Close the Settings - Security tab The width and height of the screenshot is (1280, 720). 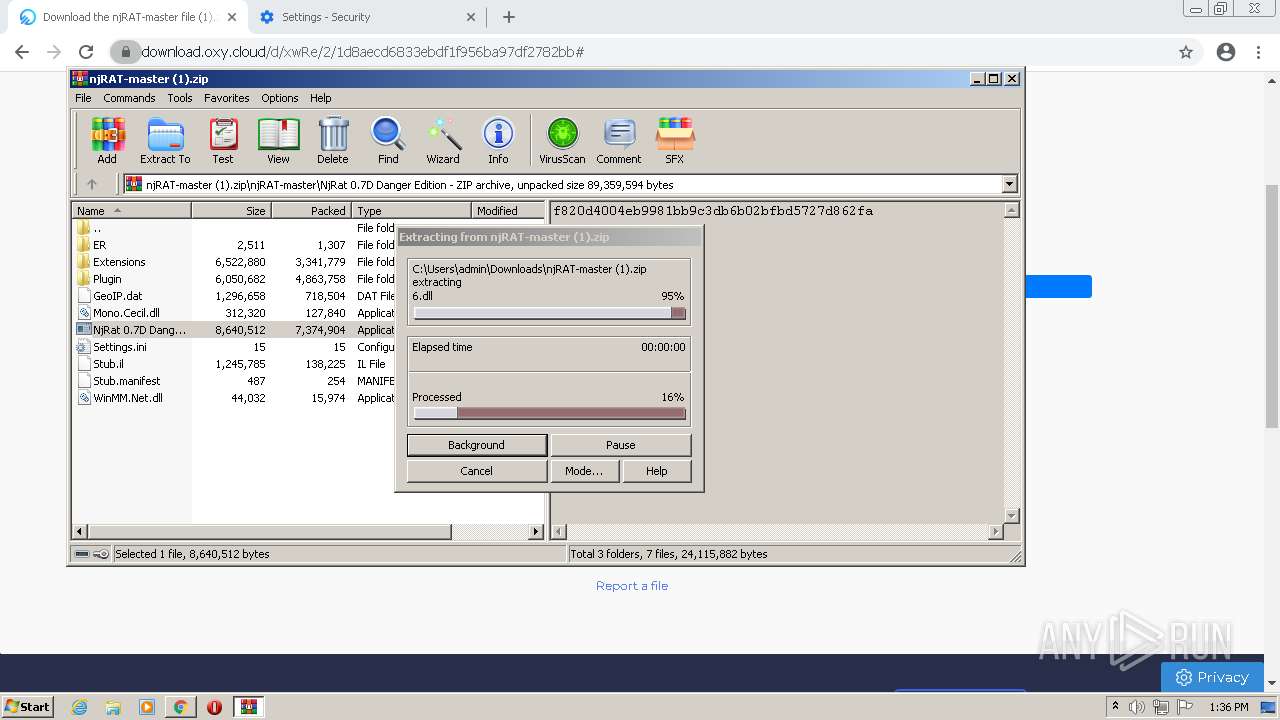pos(472,17)
